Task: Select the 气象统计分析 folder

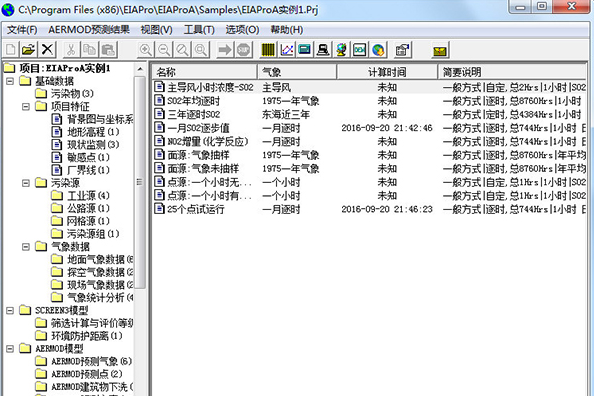Action: click(92, 297)
